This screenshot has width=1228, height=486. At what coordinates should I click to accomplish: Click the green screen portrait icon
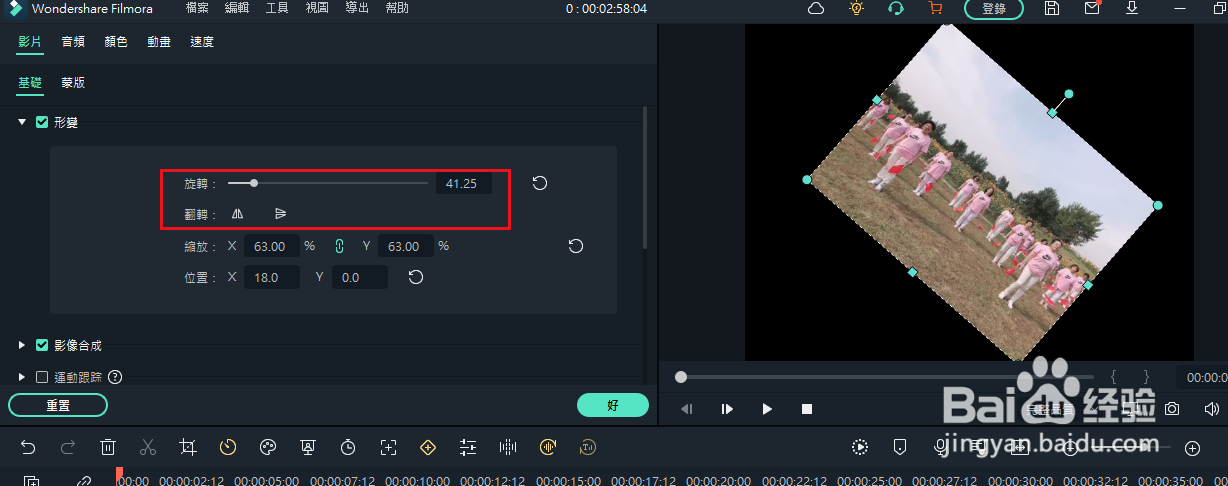(x=308, y=447)
